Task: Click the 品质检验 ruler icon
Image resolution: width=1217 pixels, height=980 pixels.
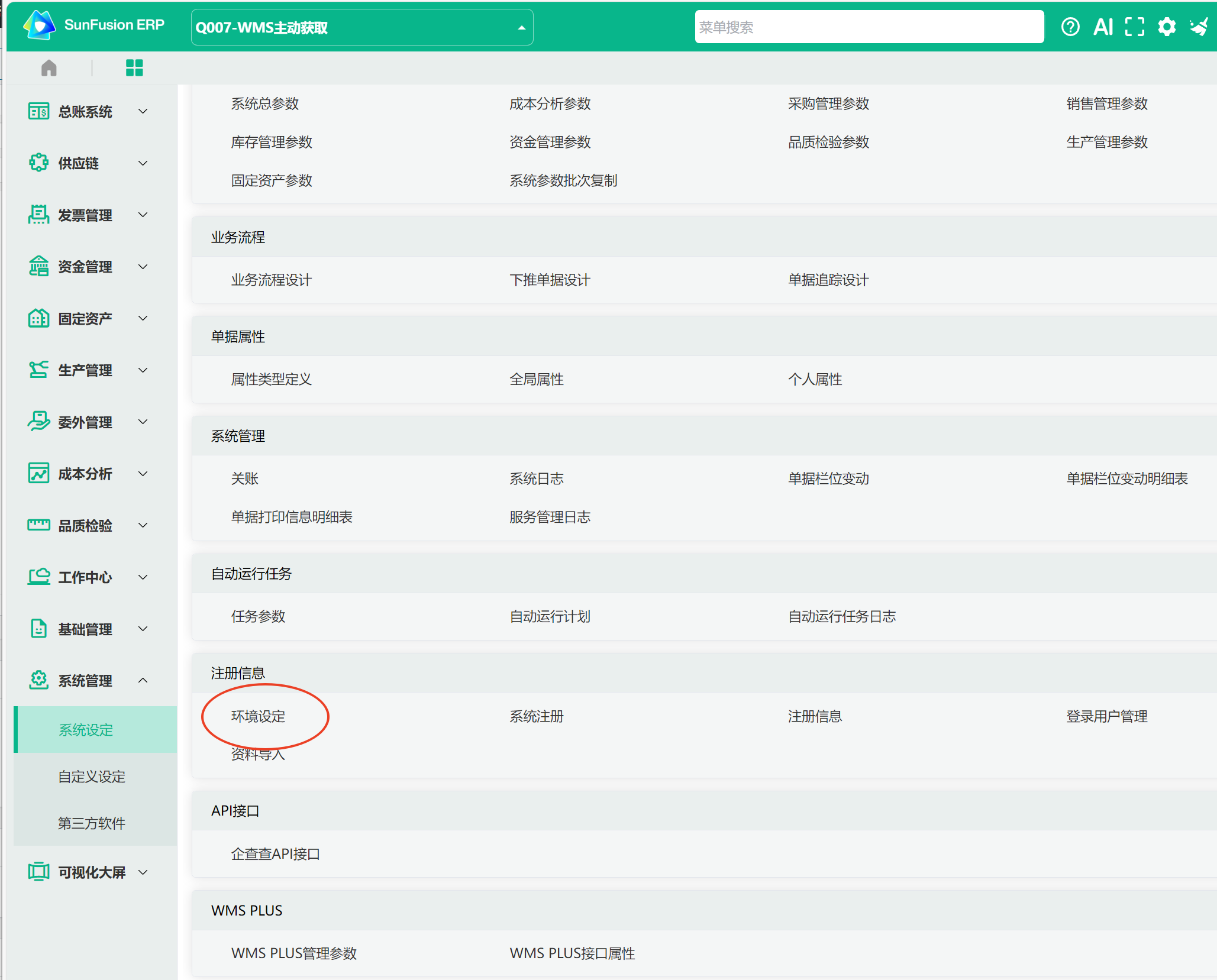Action: click(38, 525)
